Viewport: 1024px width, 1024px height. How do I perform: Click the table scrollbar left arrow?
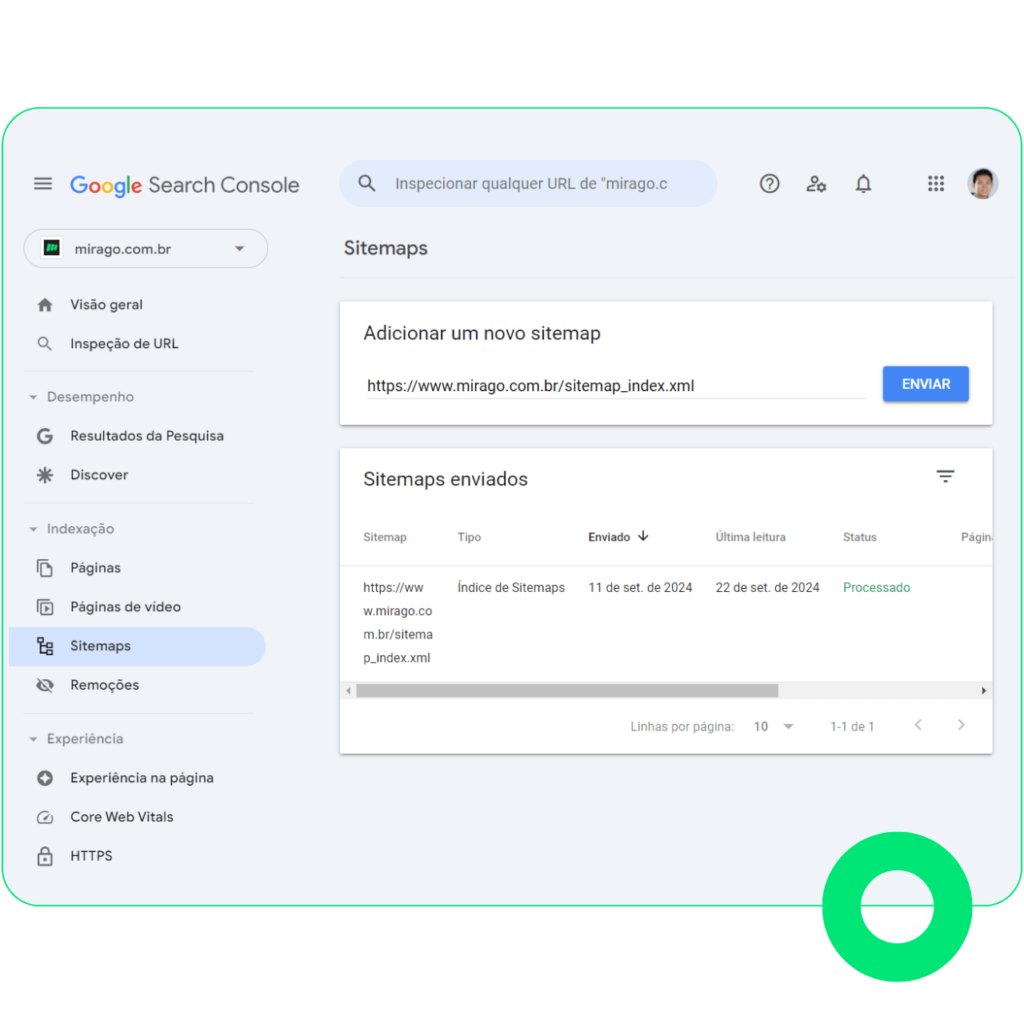point(348,690)
